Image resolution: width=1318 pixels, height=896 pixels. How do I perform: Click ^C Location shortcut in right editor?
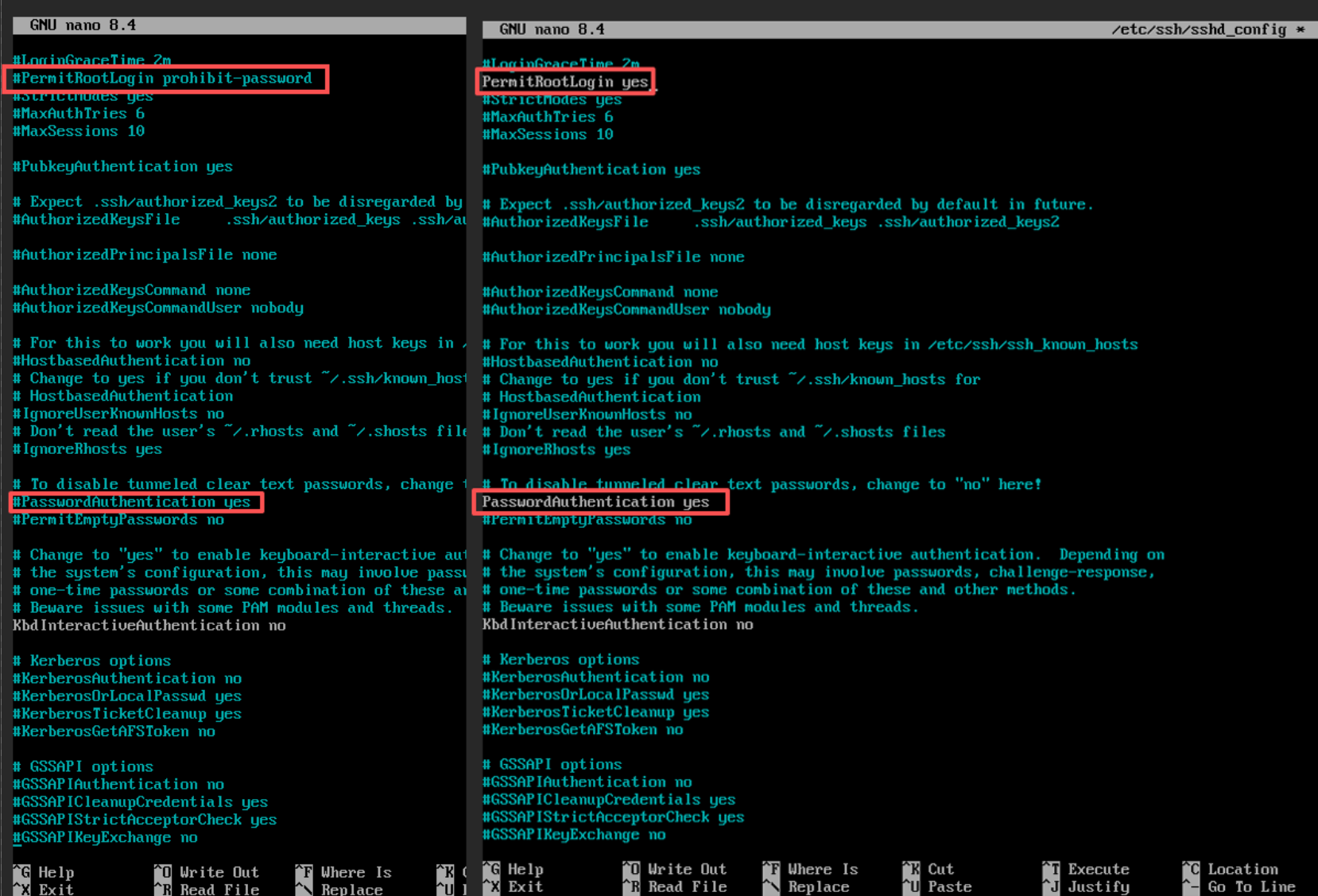[1231, 869]
